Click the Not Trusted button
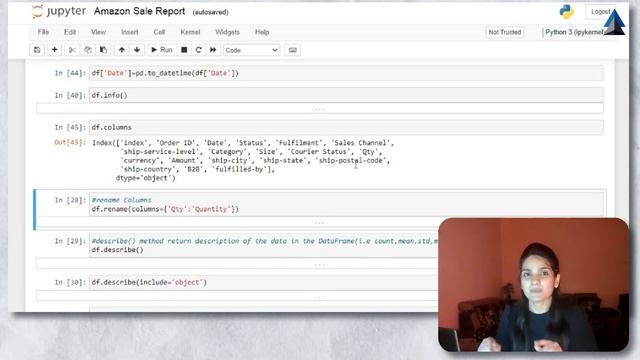The image size is (640, 360). pyautogui.click(x=504, y=32)
